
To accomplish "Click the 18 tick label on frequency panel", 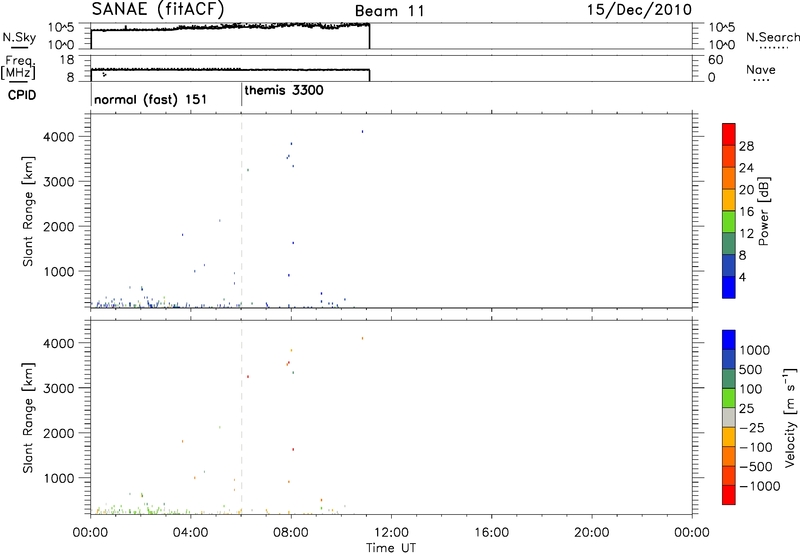I will pyautogui.click(x=67, y=60).
